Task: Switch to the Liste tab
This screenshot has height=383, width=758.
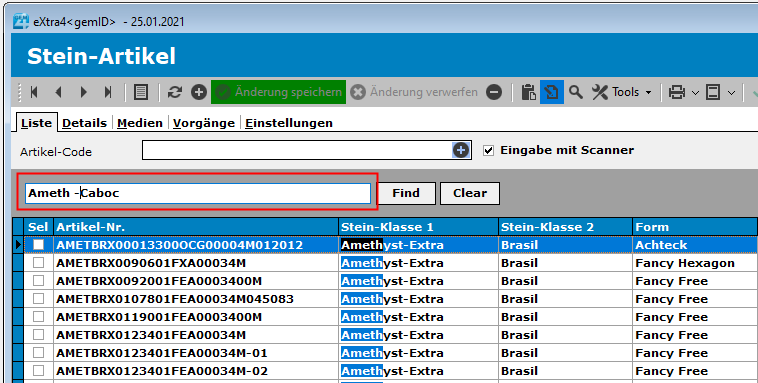Action: click(36, 123)
